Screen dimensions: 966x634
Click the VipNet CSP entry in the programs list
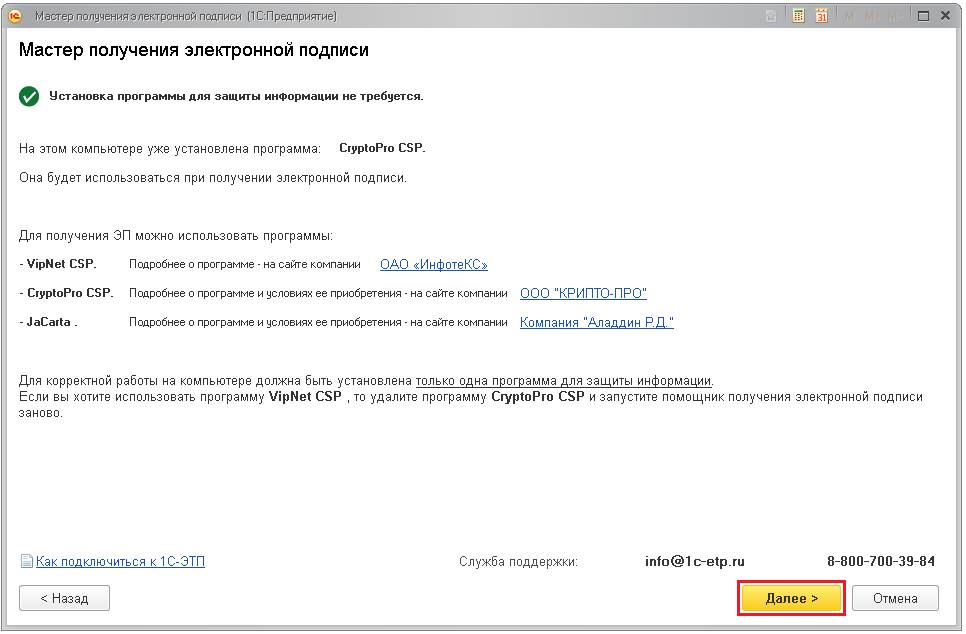[x=62, y=264]
